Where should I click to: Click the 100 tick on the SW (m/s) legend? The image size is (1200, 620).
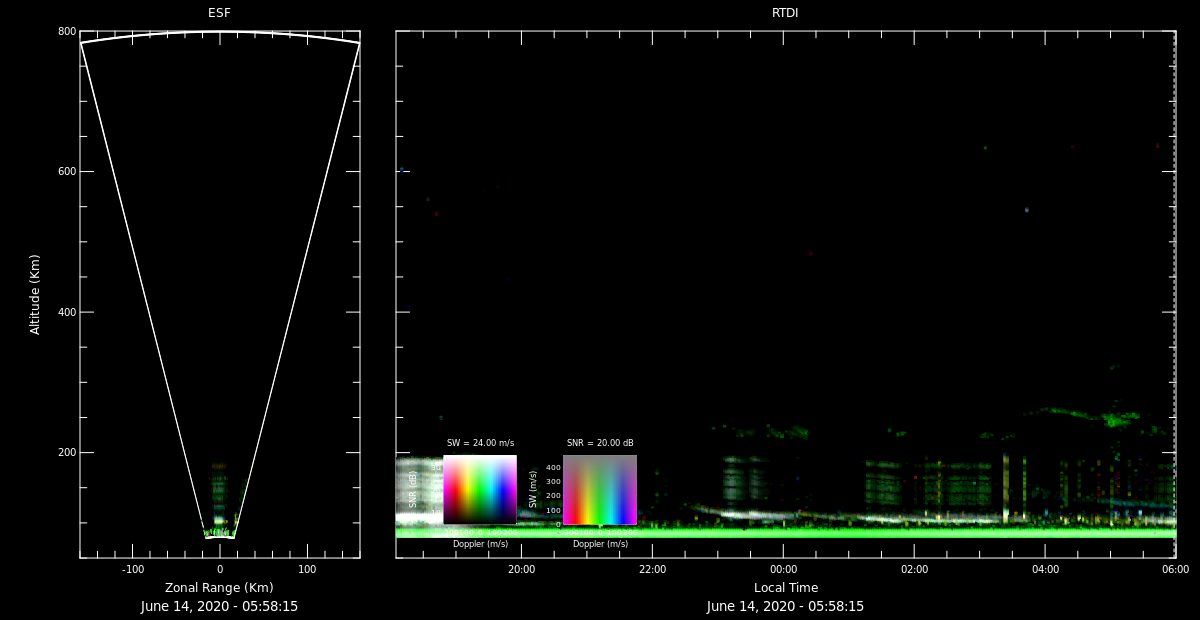pos(553,510)
